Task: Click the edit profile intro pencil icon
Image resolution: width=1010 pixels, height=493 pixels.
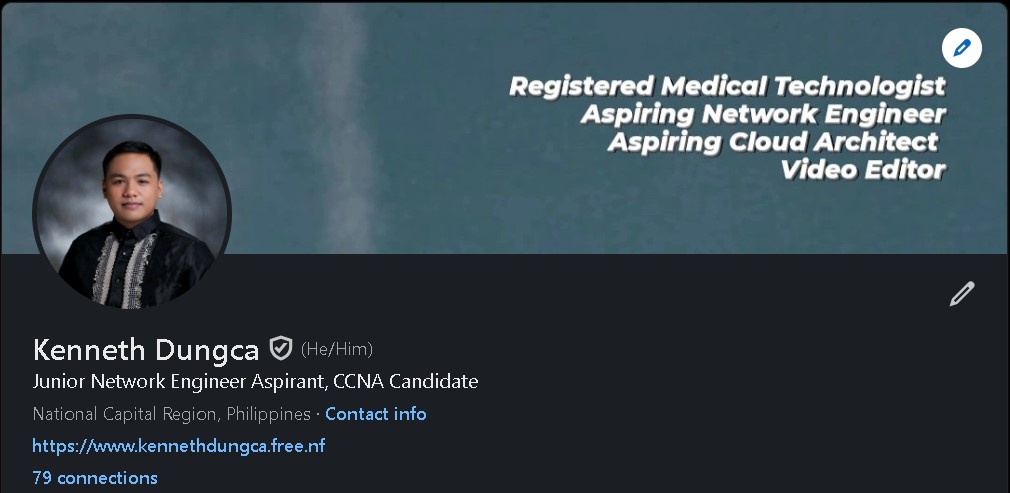Action: point(961,294)
